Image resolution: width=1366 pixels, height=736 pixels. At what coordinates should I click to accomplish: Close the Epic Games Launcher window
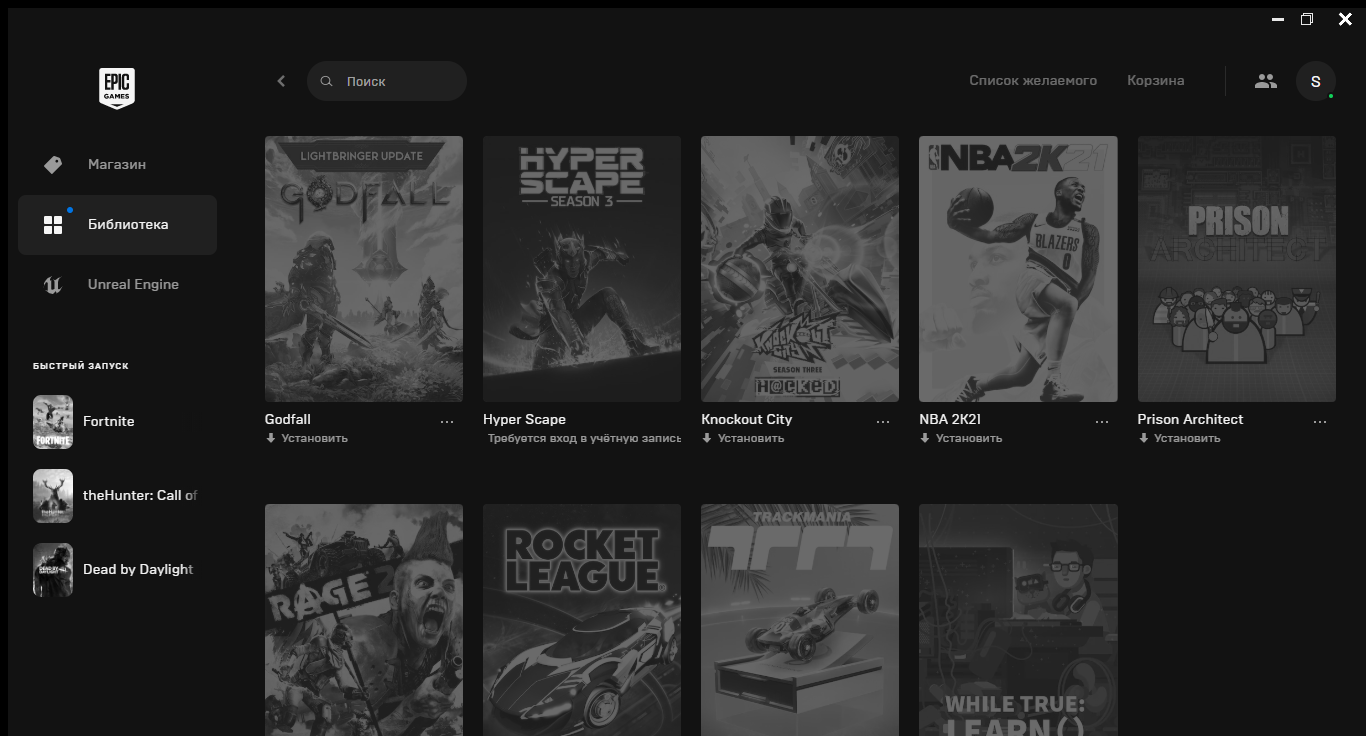1345,19
